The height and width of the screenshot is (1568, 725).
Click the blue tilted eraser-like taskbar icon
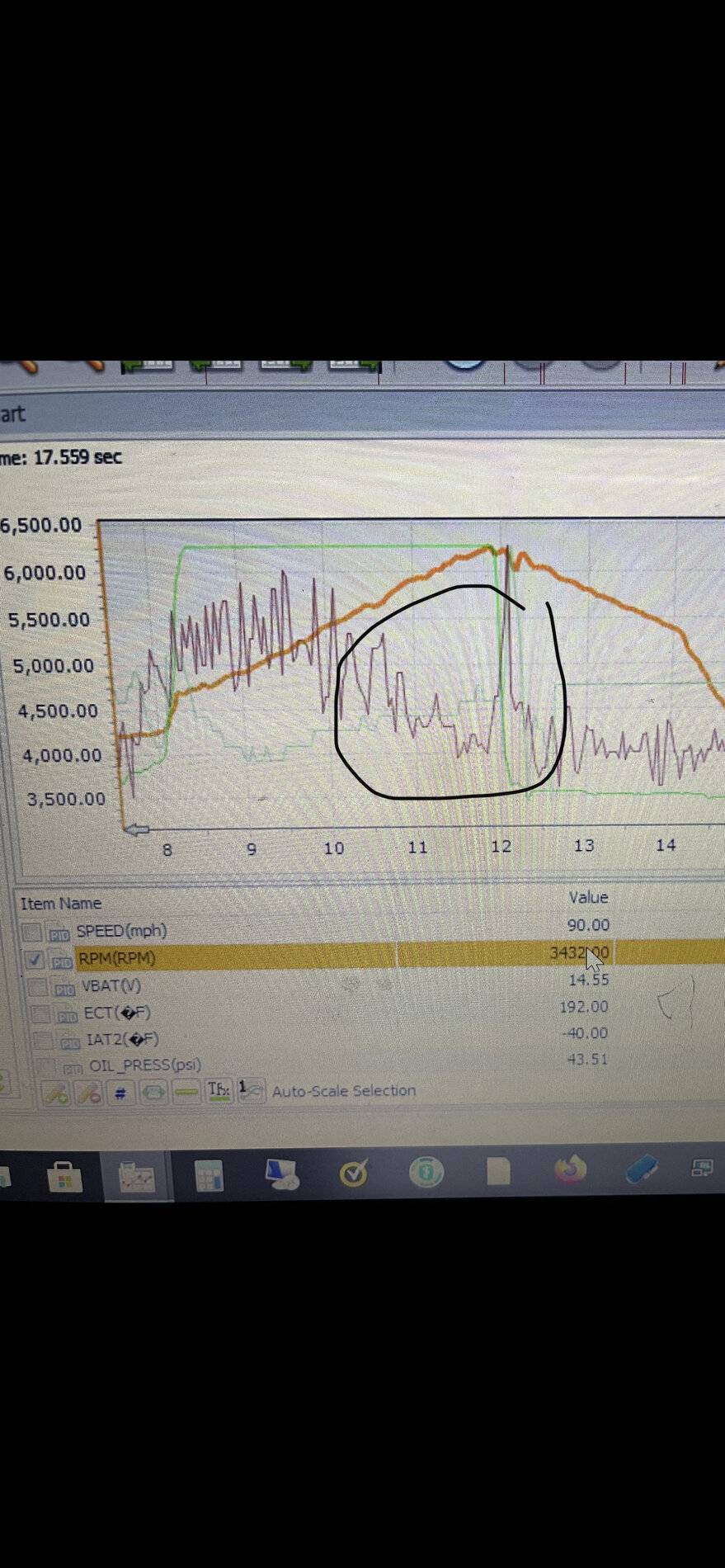(643, 1169)
